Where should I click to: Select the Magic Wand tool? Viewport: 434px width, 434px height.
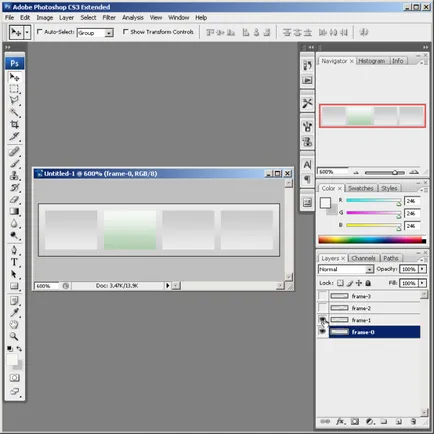point(14,112)
